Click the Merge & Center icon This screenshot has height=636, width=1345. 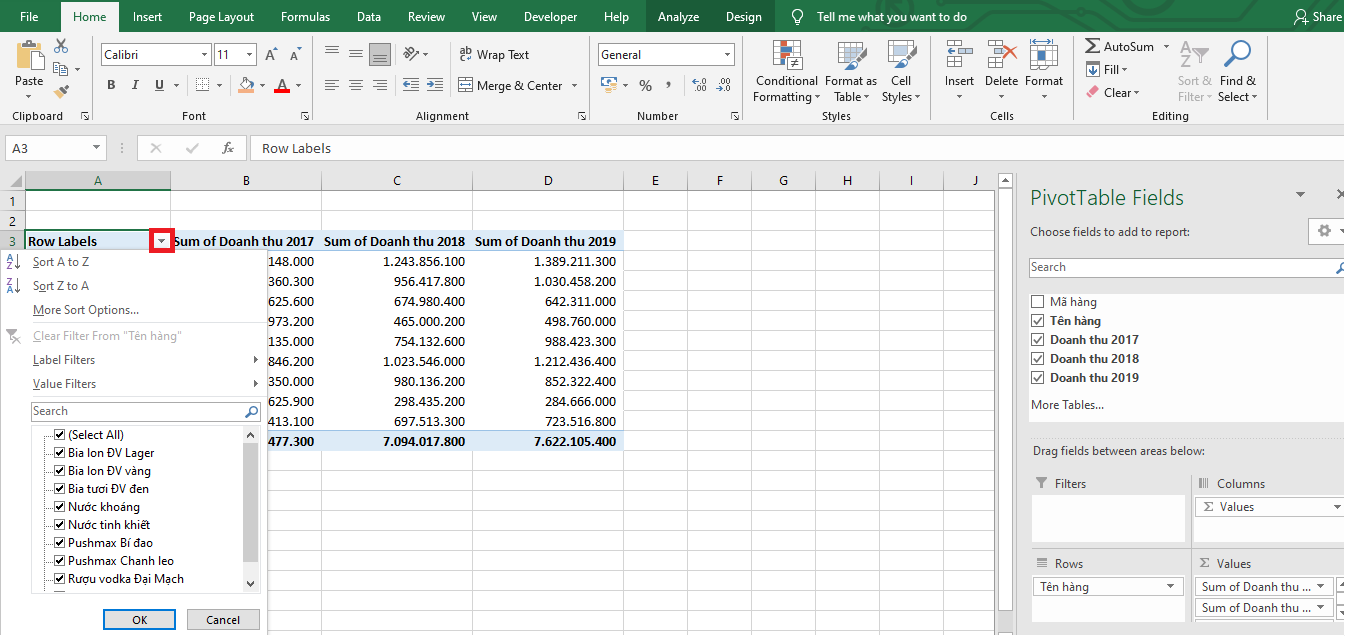465,86
